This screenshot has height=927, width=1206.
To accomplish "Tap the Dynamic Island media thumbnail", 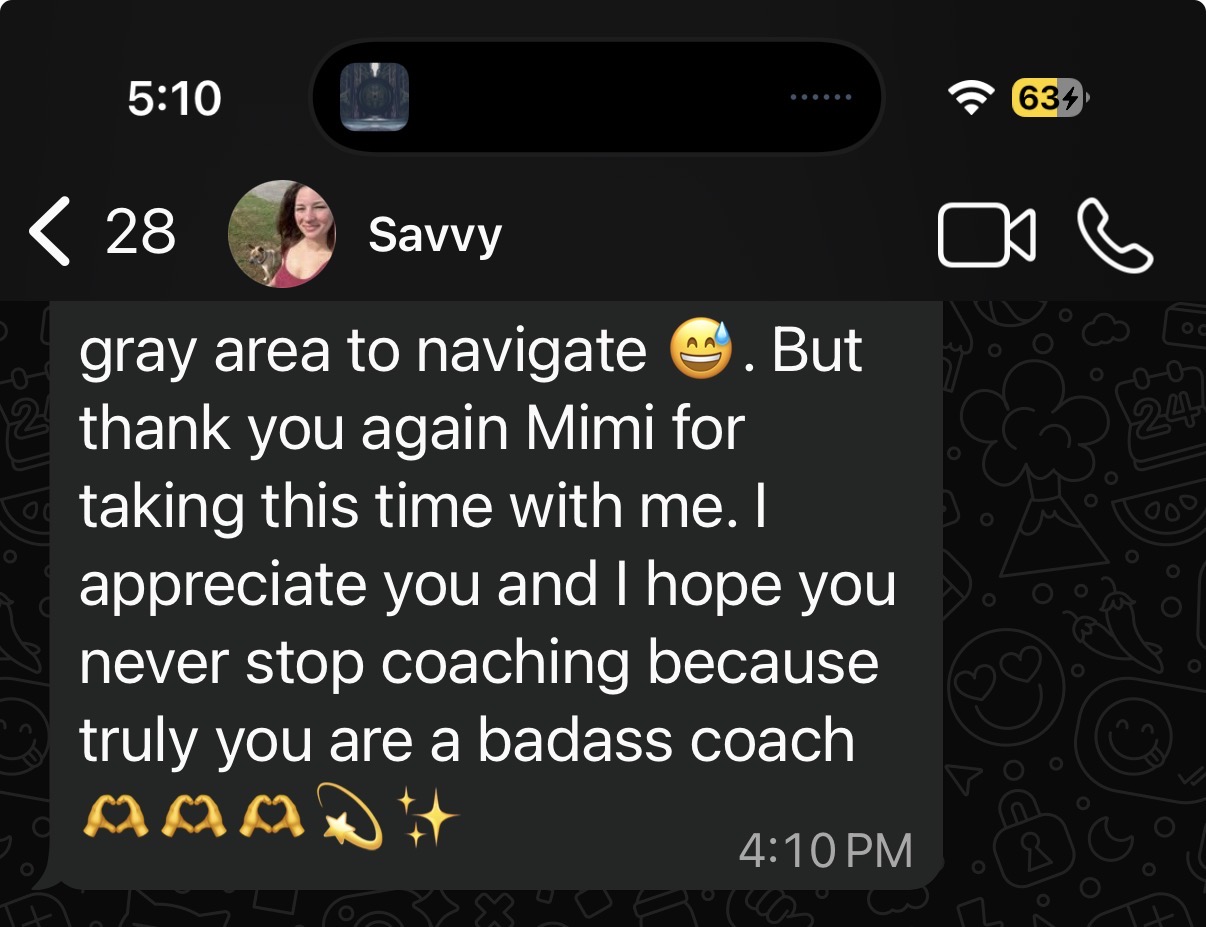I will point(374,97).
